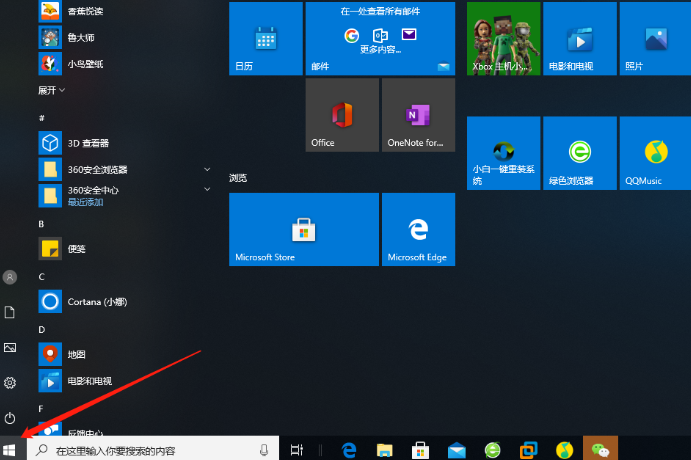The image size is (691, 460).
Task: Open 地图 maps app
Action: coord(125,355)
